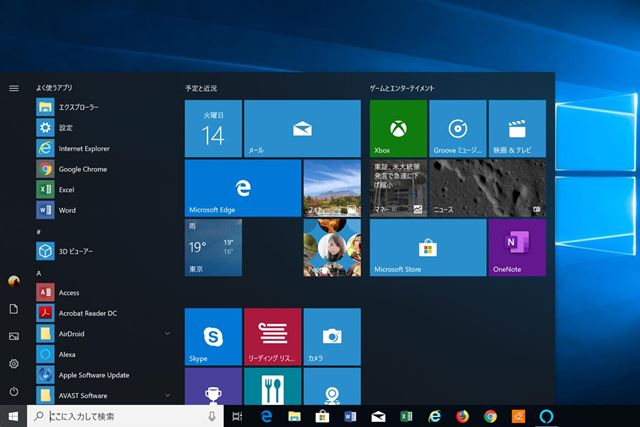The width and height of the screenshot is (640, 427).
Task: Open the 映画 & テレビ tile
Action: pyautogui.click(x=517, y=129)
